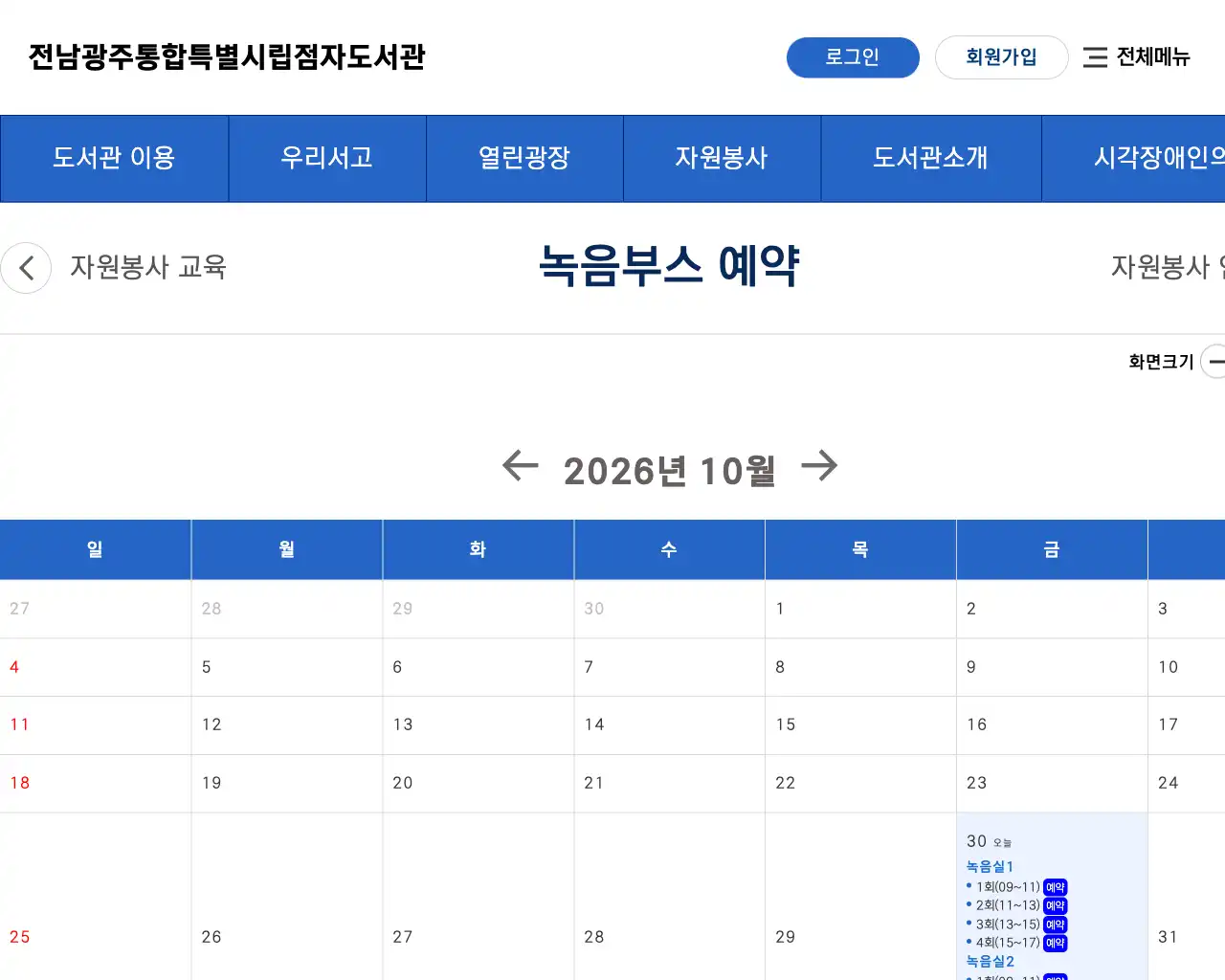Click the 2026년 10월 month label
The height and width of the screenshot is (980, 1225).
(669, 471)
